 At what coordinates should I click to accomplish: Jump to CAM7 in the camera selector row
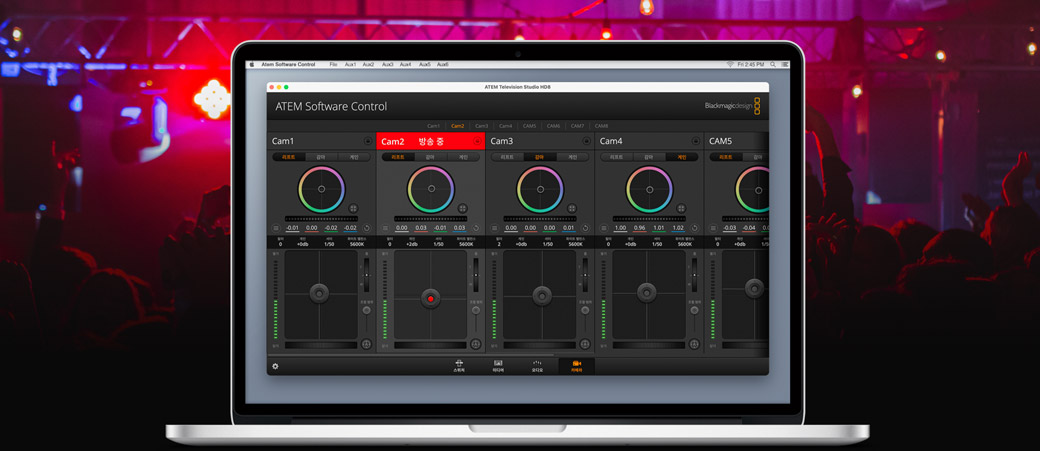click(x=577, y=125)
